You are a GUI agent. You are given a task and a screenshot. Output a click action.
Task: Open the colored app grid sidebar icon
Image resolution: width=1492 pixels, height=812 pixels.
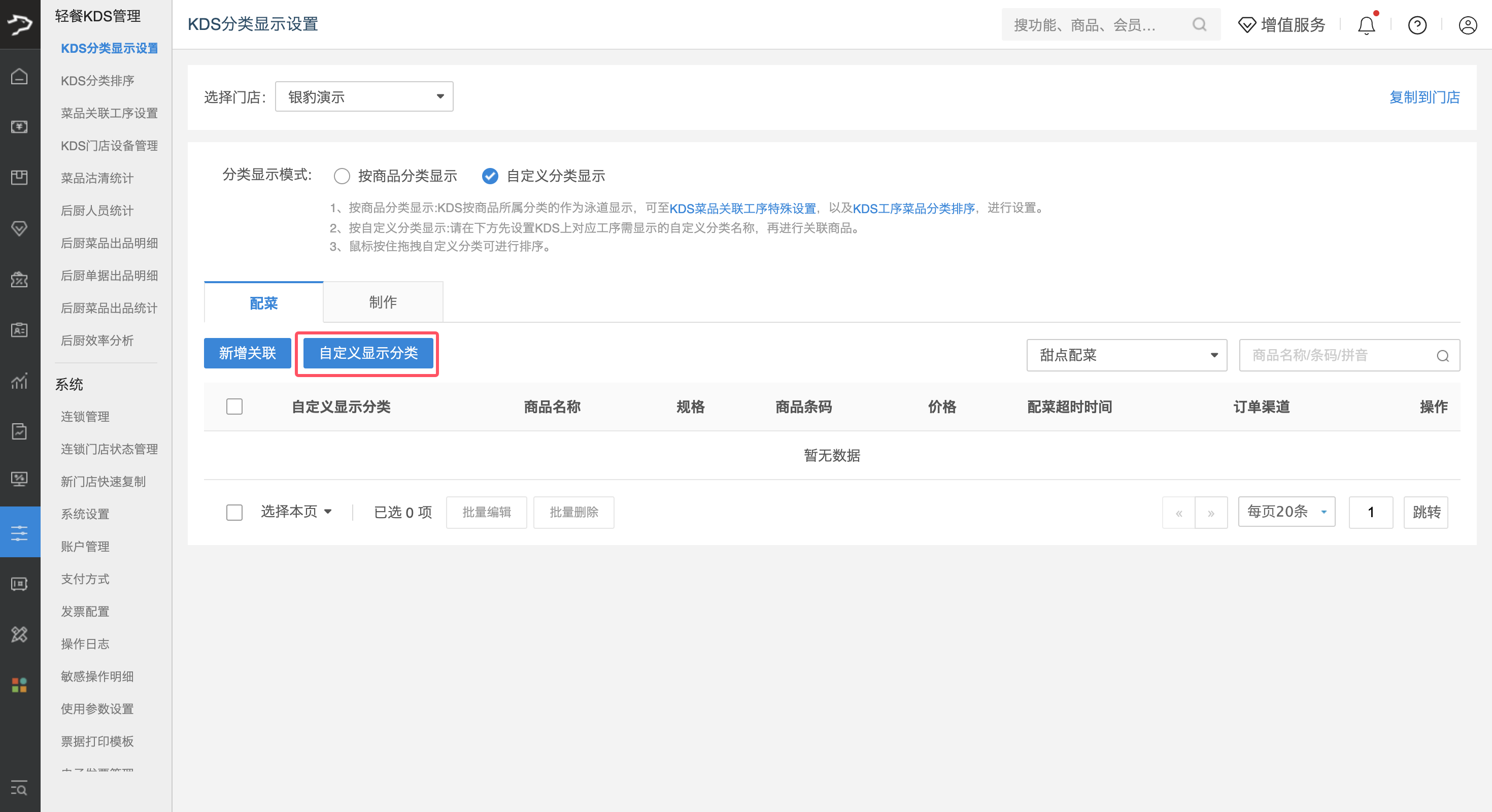20,685
